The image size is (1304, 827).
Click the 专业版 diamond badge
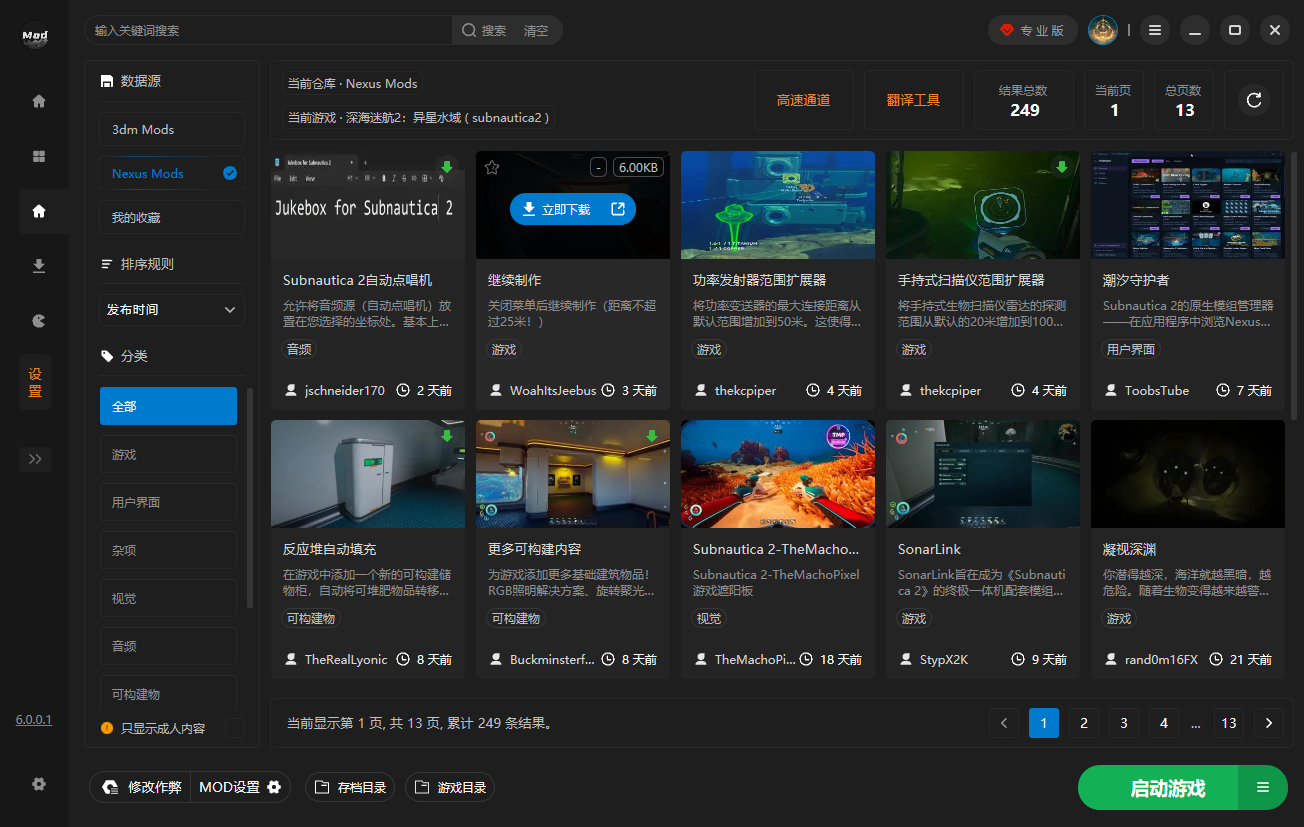[x=1033, y=30]
